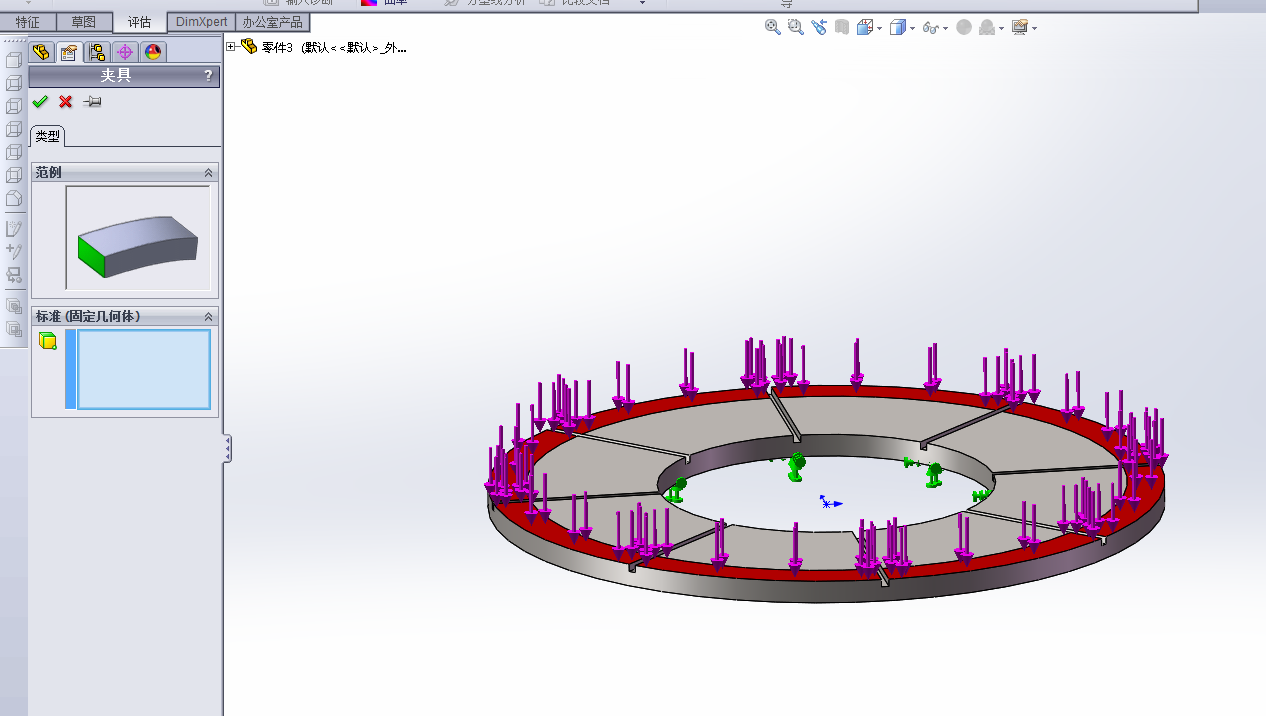Open the View Settings dropdown arrow

tap(1034, 28)
